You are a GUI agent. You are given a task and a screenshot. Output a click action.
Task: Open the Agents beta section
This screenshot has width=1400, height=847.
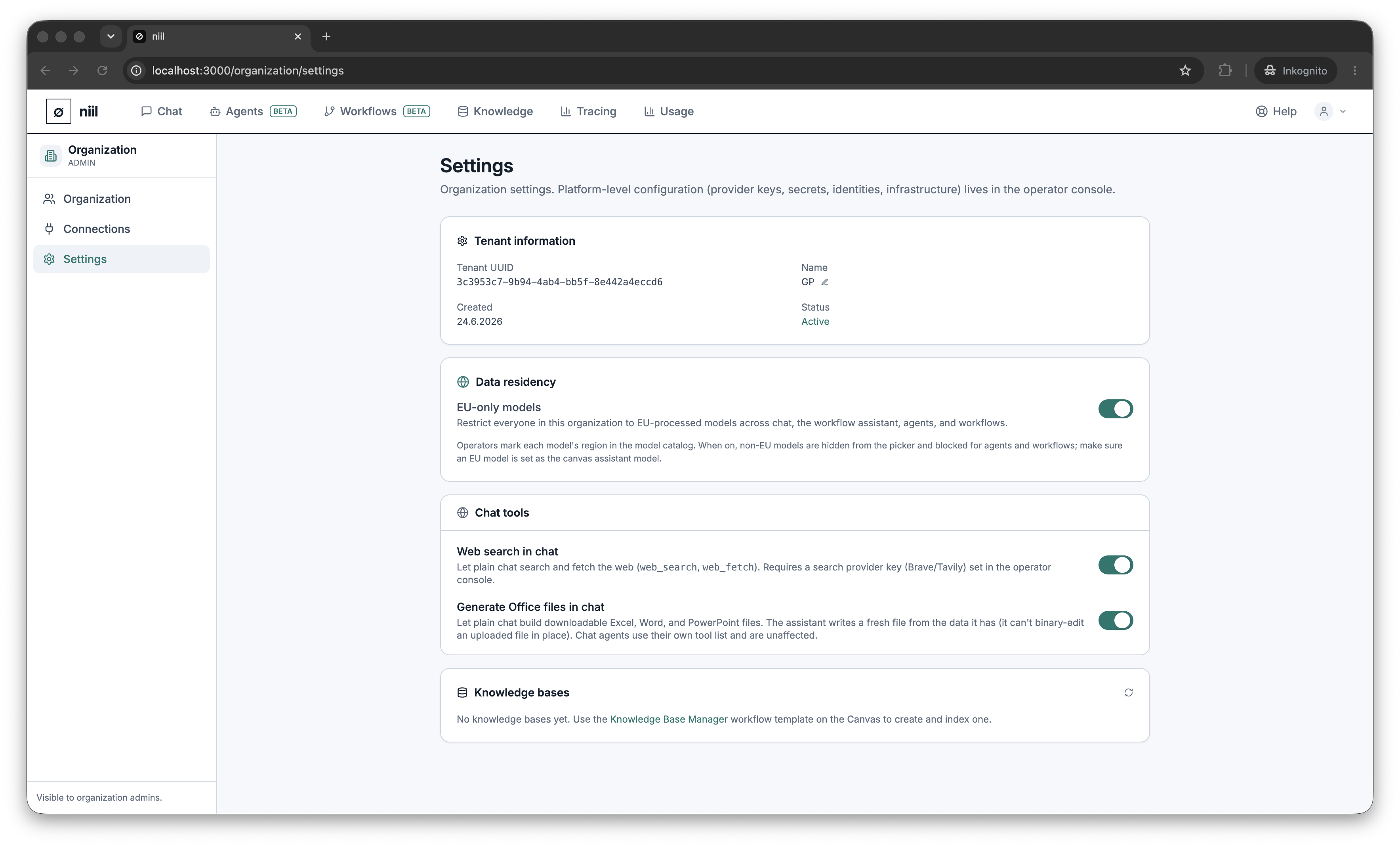[x=253, y=111]
